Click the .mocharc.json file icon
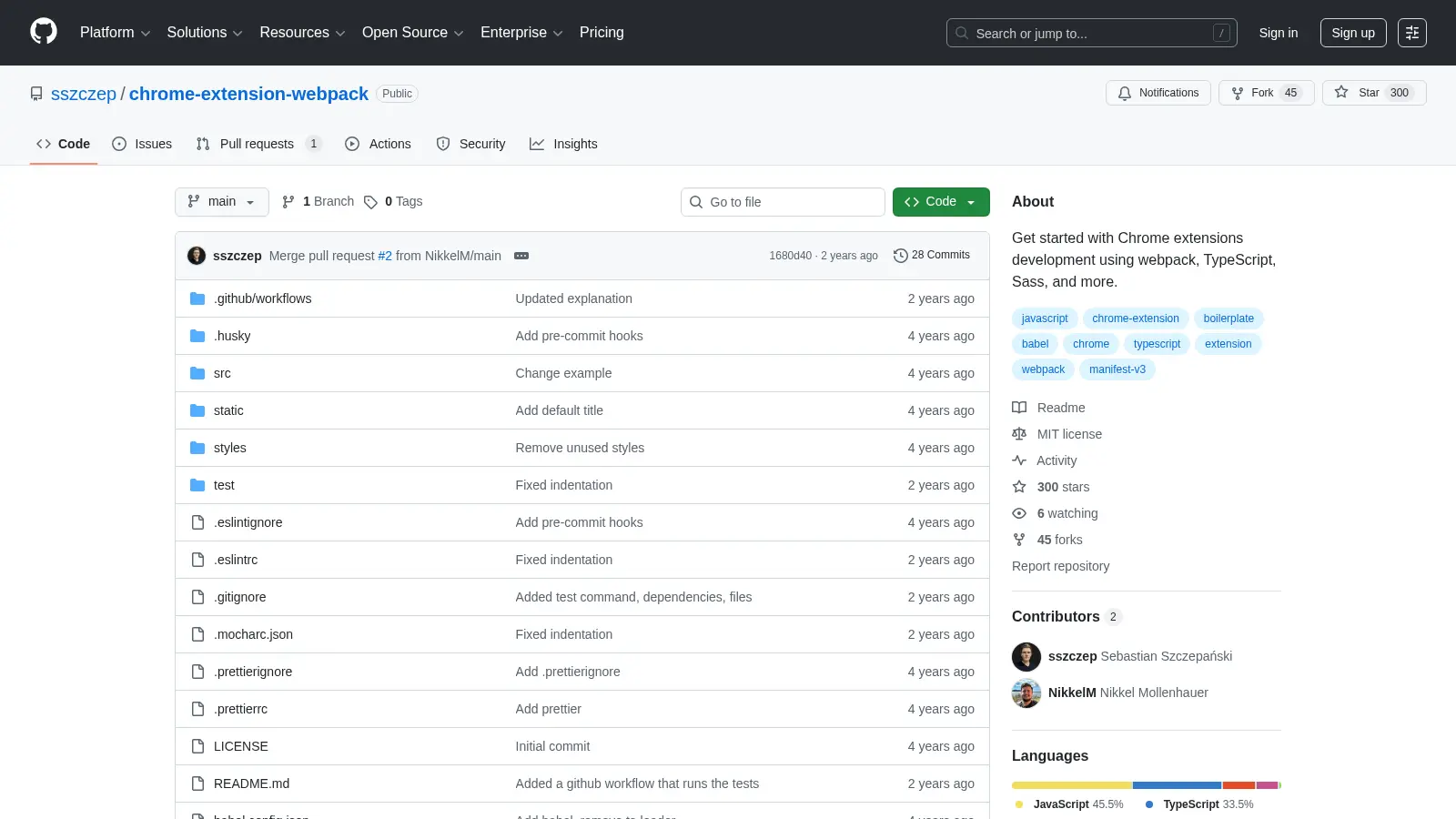The width and height of the screenshot is (1456, 819). pos(197,634)
